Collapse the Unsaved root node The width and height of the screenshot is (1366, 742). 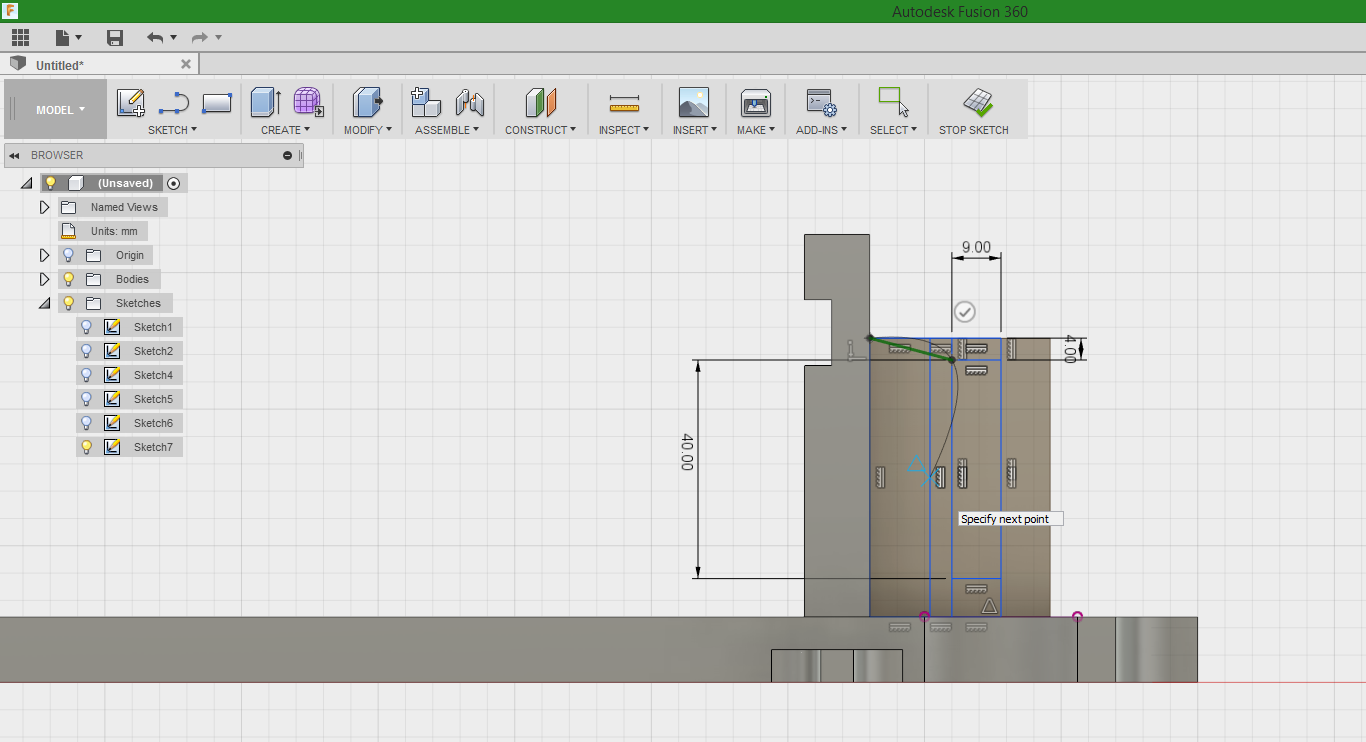(26, 183)
